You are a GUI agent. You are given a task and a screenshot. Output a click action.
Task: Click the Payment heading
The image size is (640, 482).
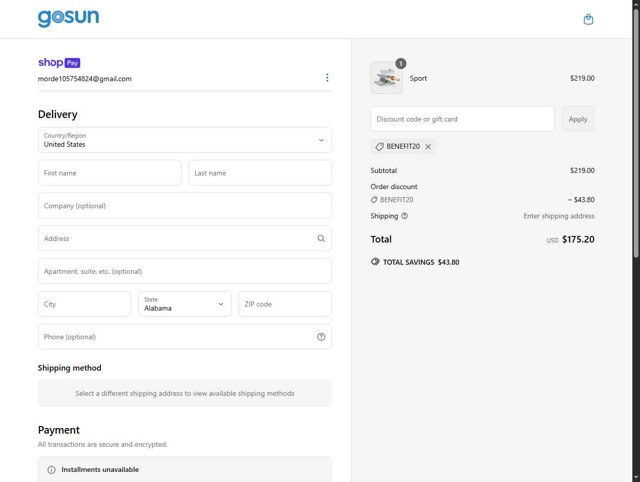59,430
